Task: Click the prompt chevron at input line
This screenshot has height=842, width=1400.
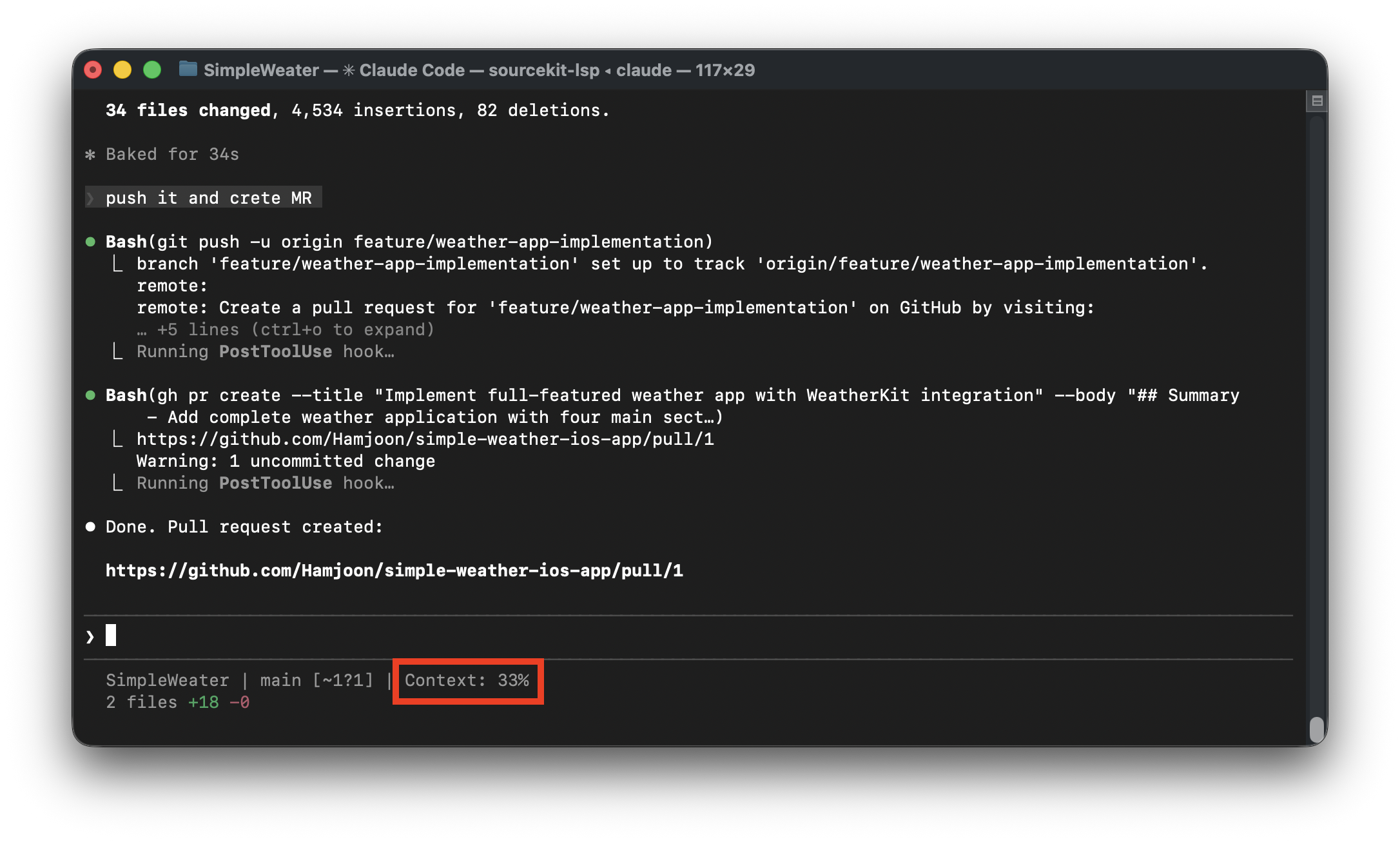Action: [90, 637]
